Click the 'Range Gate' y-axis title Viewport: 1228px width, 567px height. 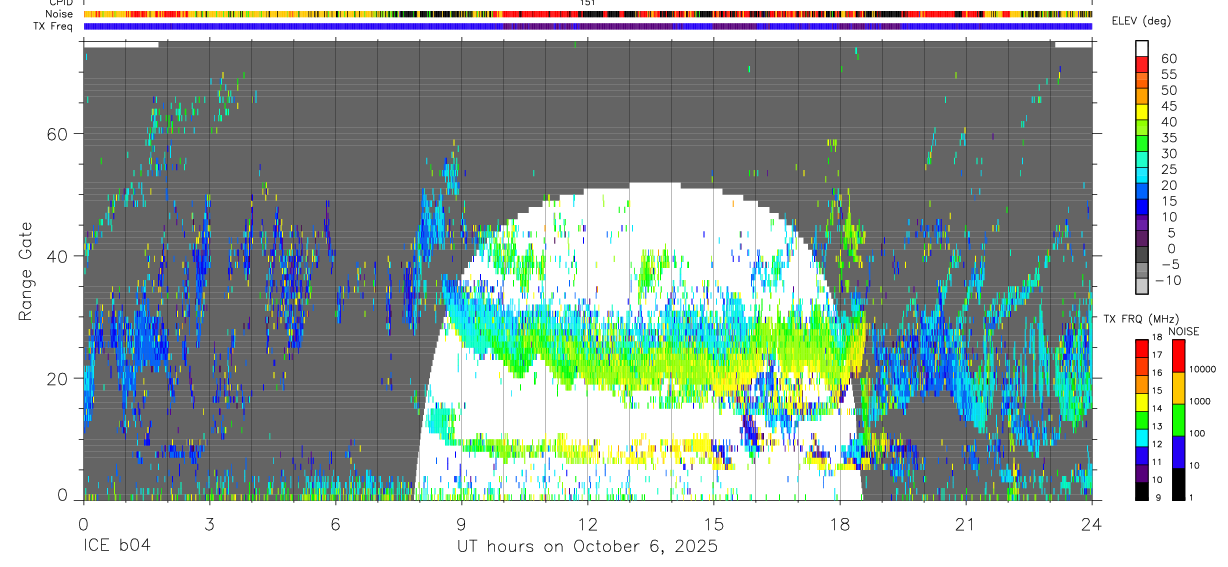click(26, 272)
